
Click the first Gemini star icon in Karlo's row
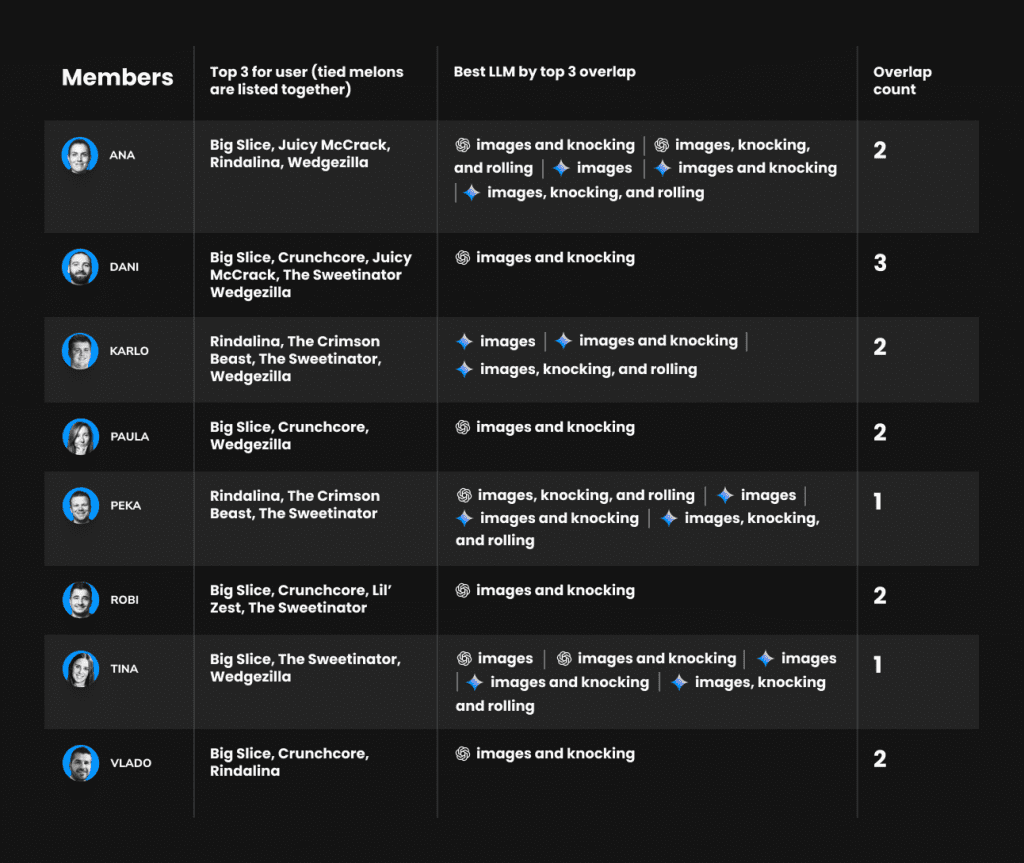pos(464,342)
